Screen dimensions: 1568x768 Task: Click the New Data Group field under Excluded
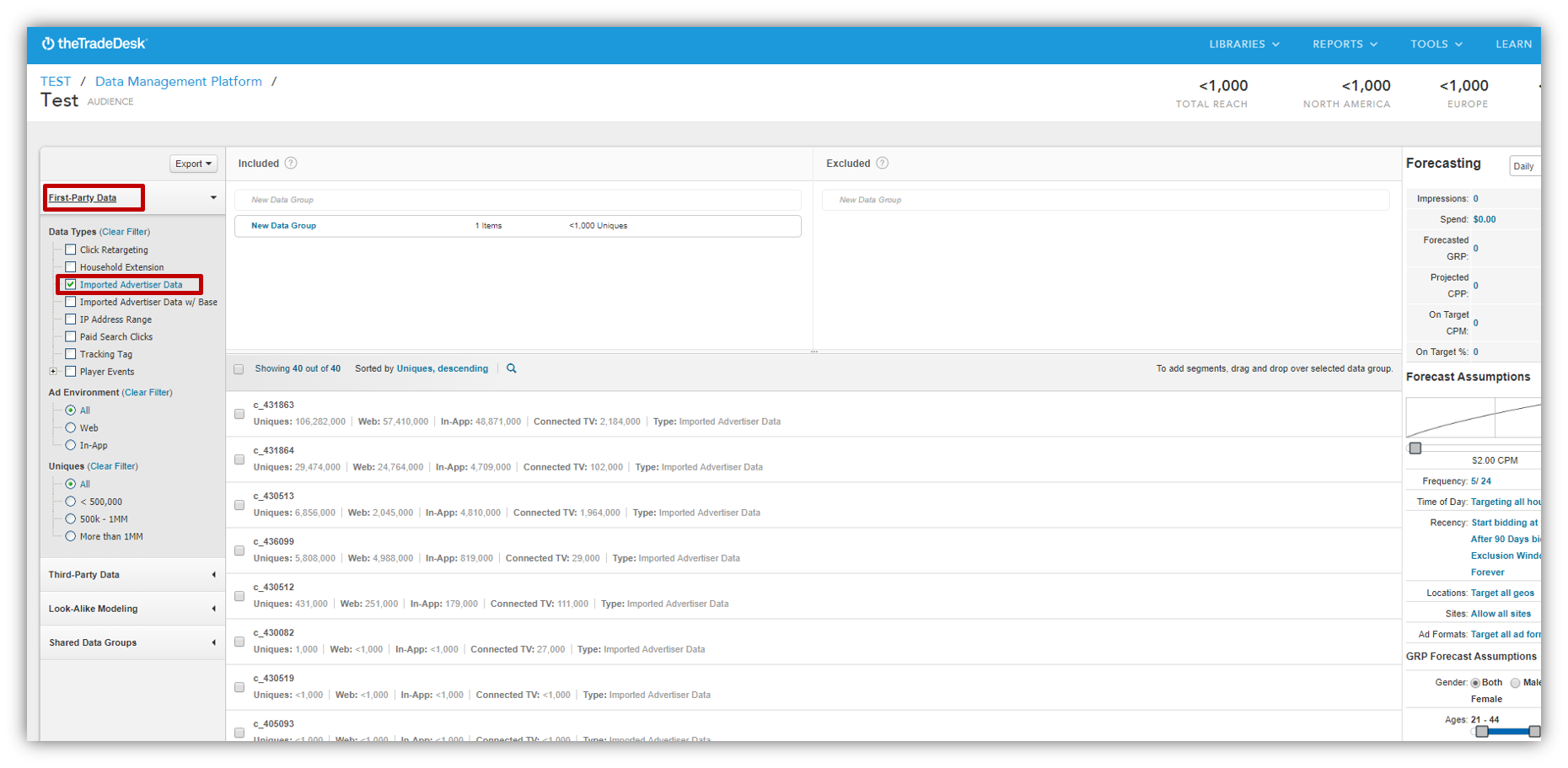point(1105,200)
